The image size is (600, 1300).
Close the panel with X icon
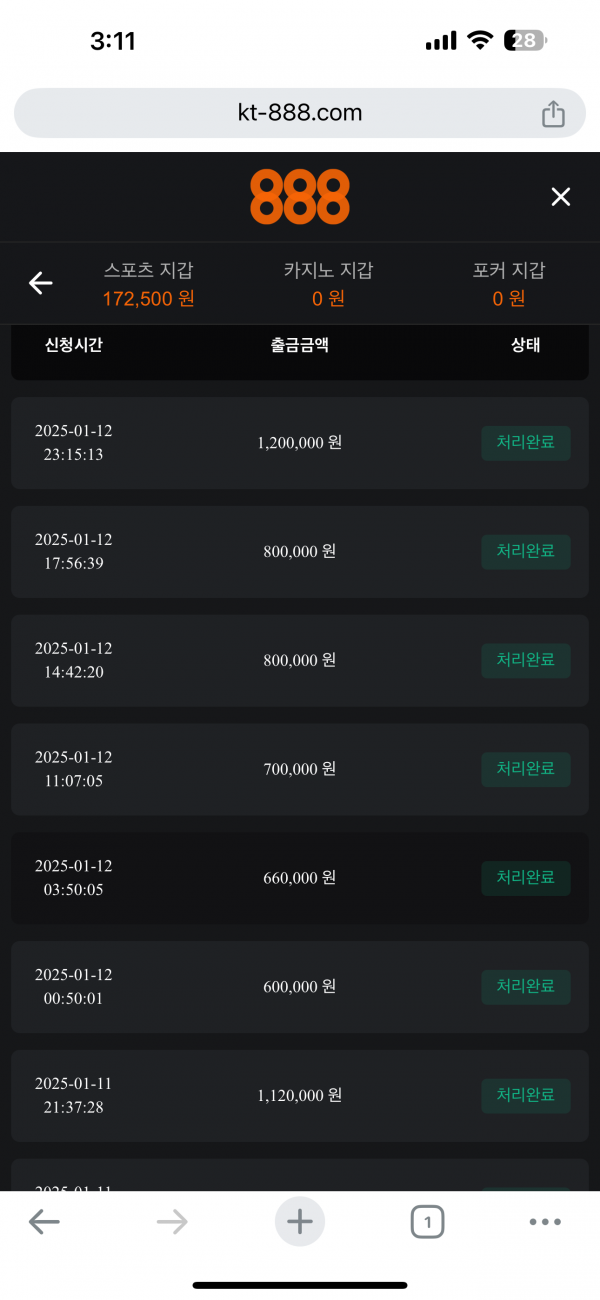pos(561,197)
